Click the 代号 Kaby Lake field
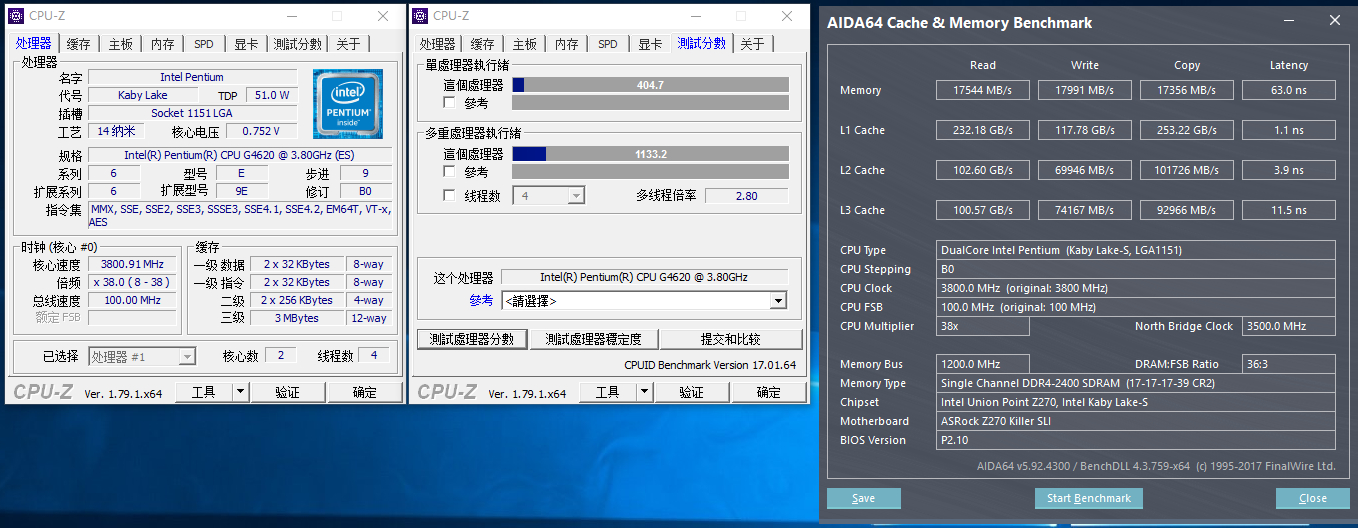 coord(143,95)
